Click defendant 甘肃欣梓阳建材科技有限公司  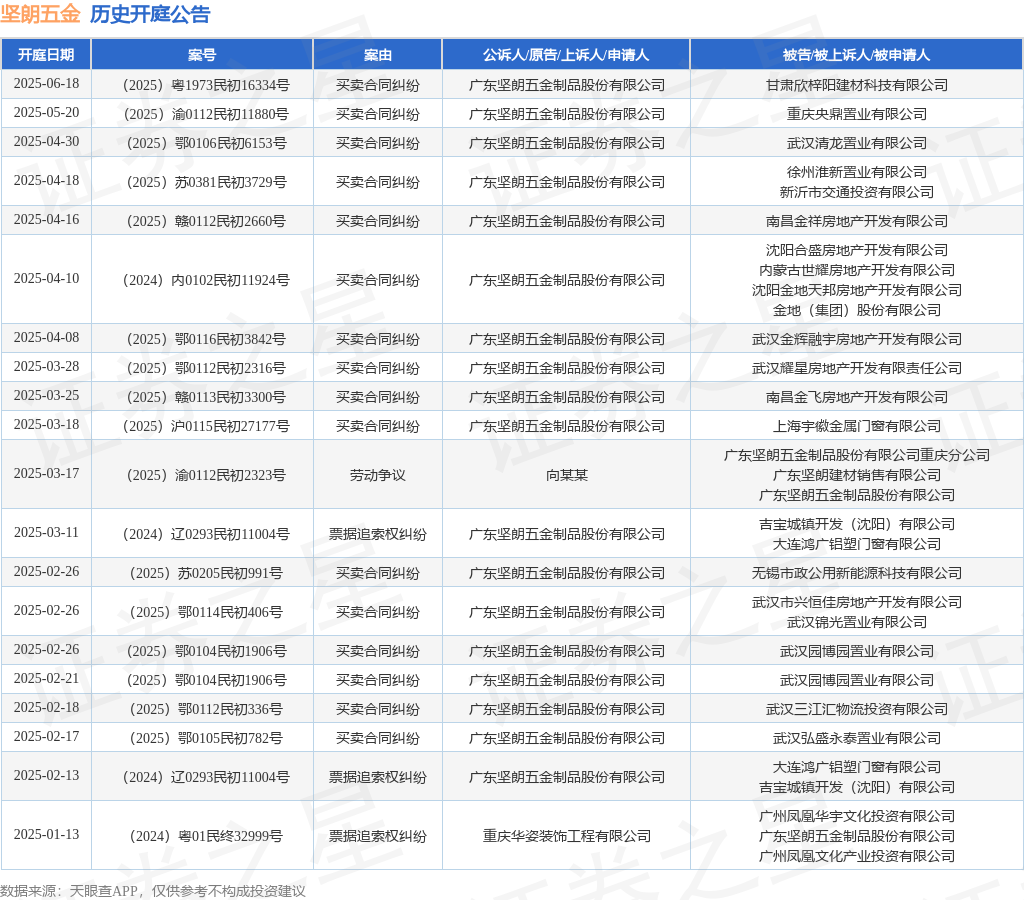[x=857, y=86]
